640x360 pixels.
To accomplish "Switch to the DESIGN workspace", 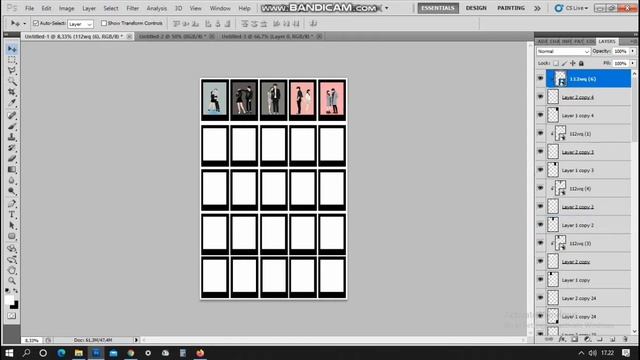I will [x=476, y=8].
